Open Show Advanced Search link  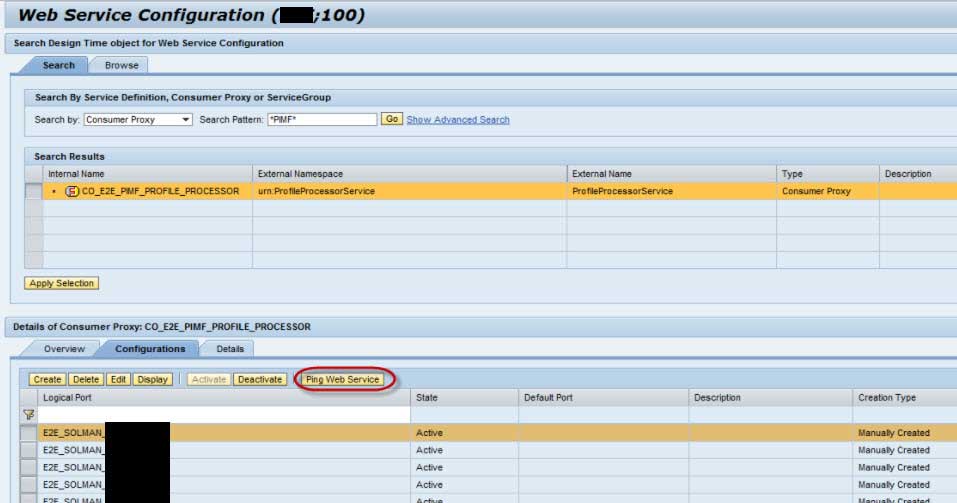pyautogui.click(x=458, y=120)
